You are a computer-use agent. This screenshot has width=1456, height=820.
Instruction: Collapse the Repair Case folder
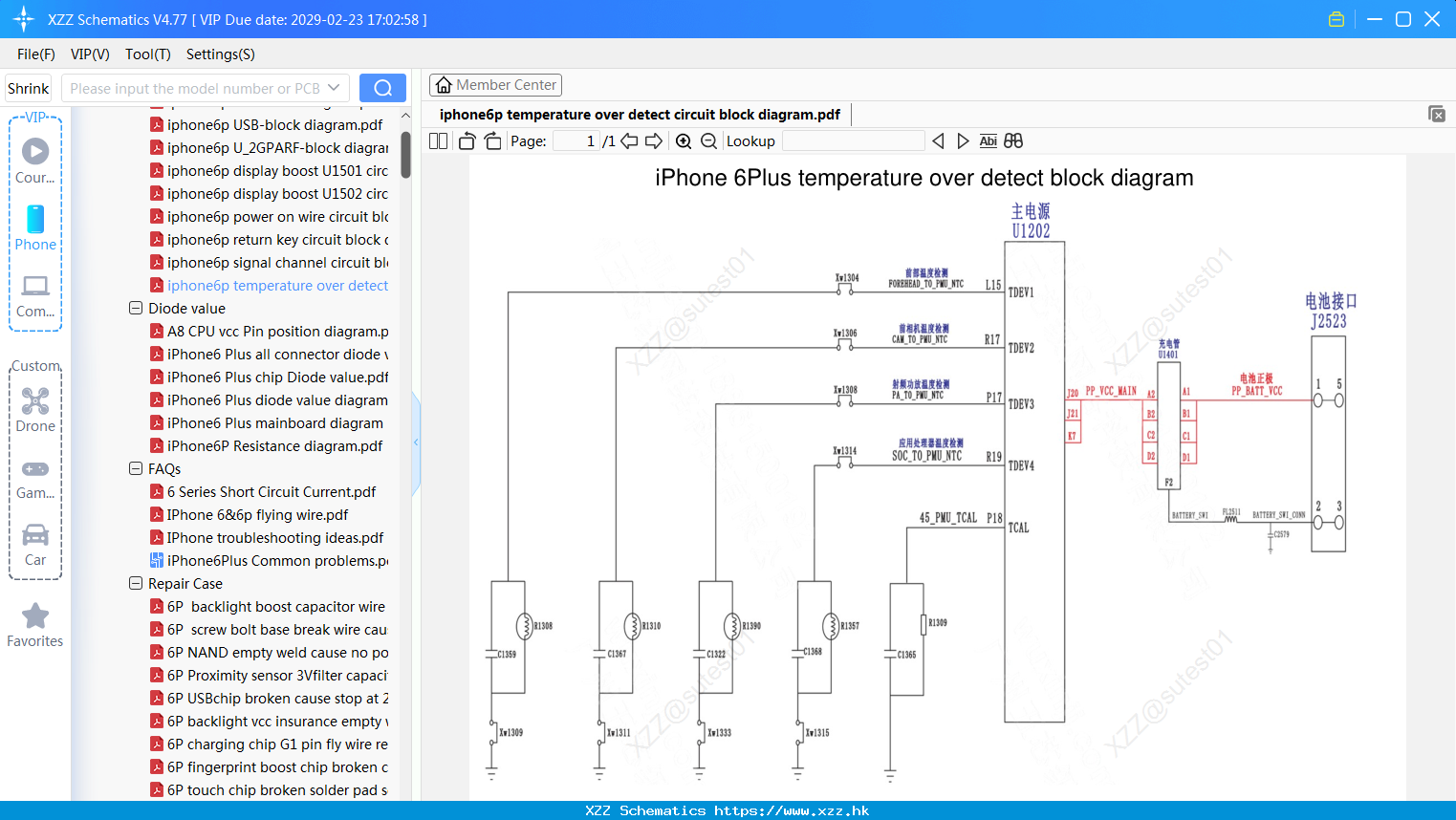tap(136, 584)
